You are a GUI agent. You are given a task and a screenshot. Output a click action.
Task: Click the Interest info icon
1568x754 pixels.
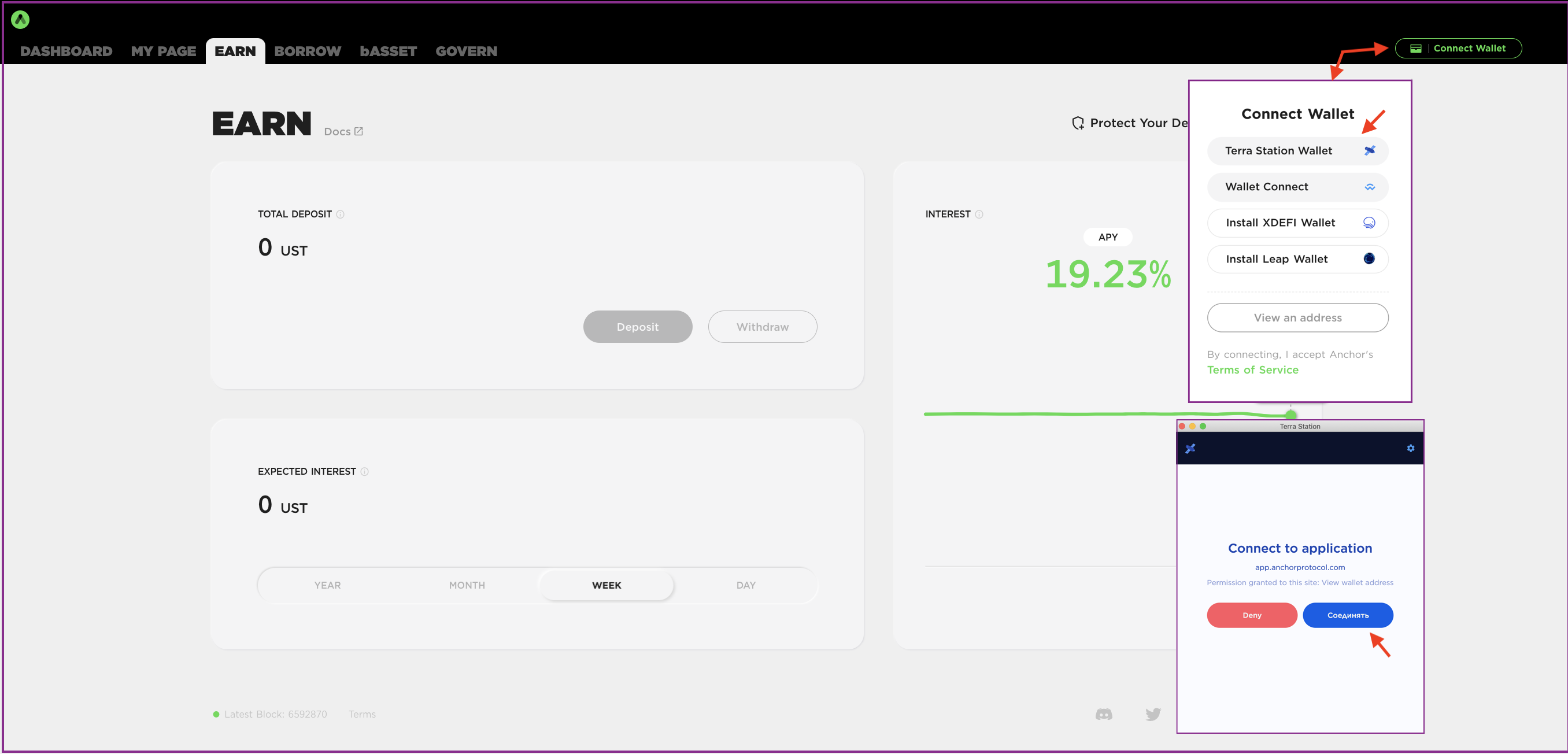[x=979, y=214]
